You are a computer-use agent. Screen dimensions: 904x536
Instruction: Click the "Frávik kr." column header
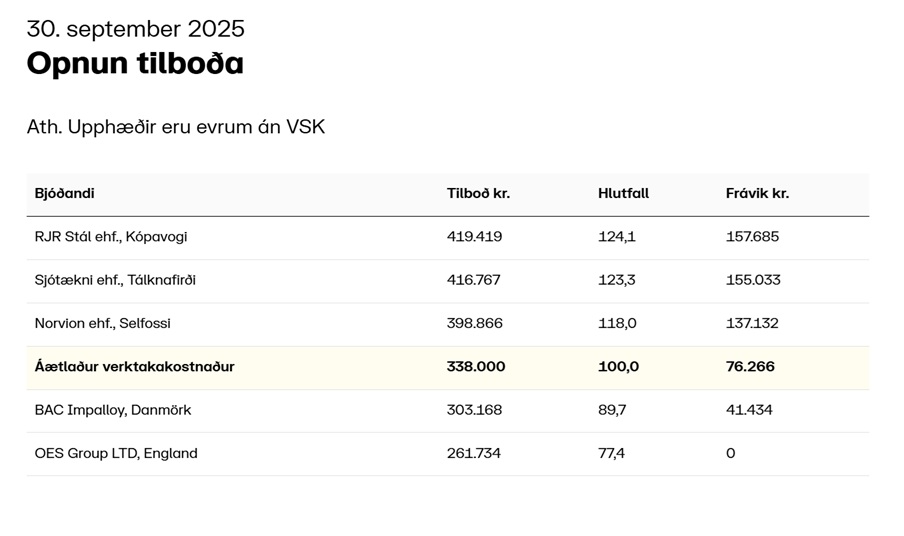tap(757, 193)
